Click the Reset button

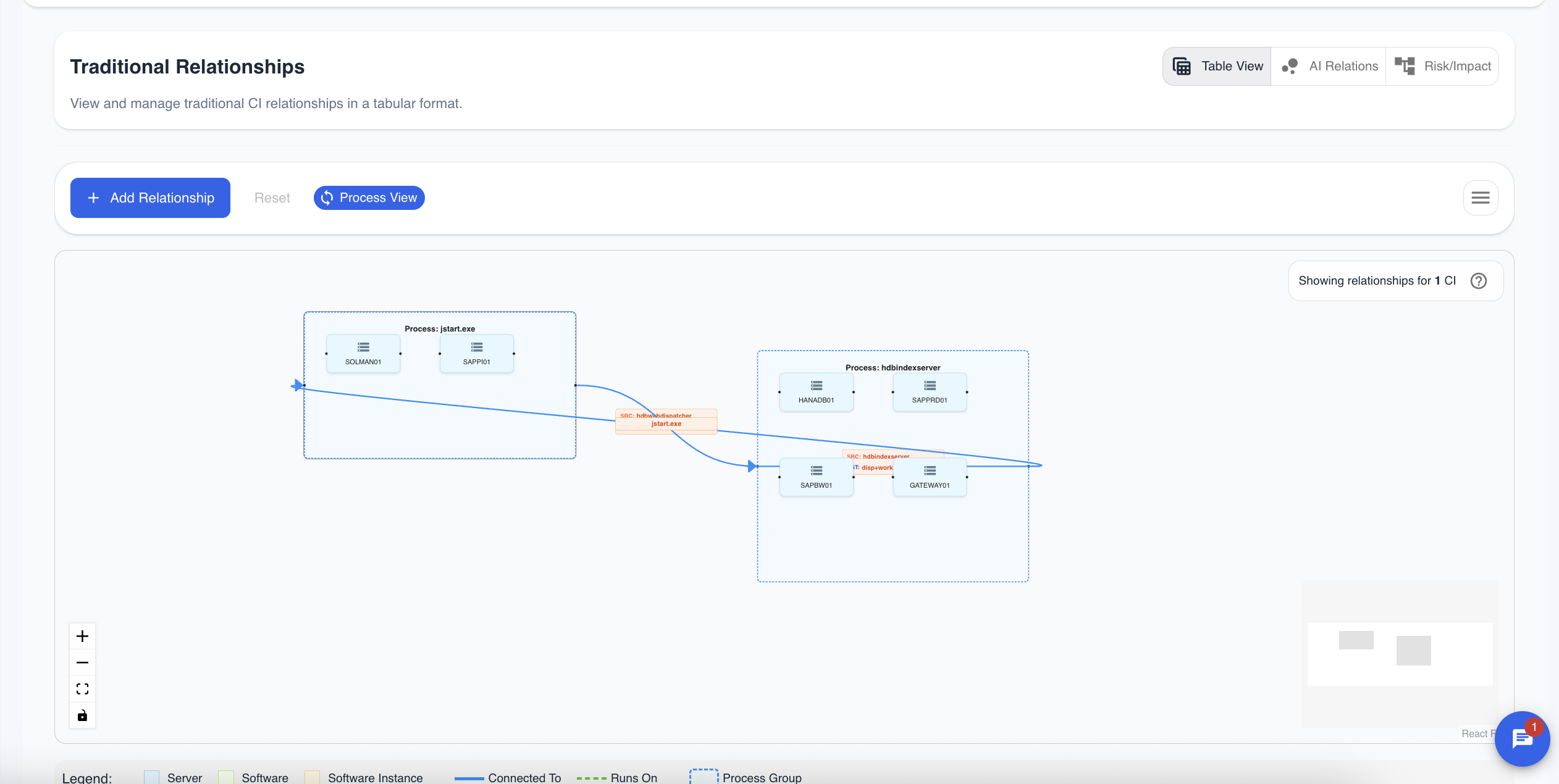pyautogui.click(x=272, y=198)
